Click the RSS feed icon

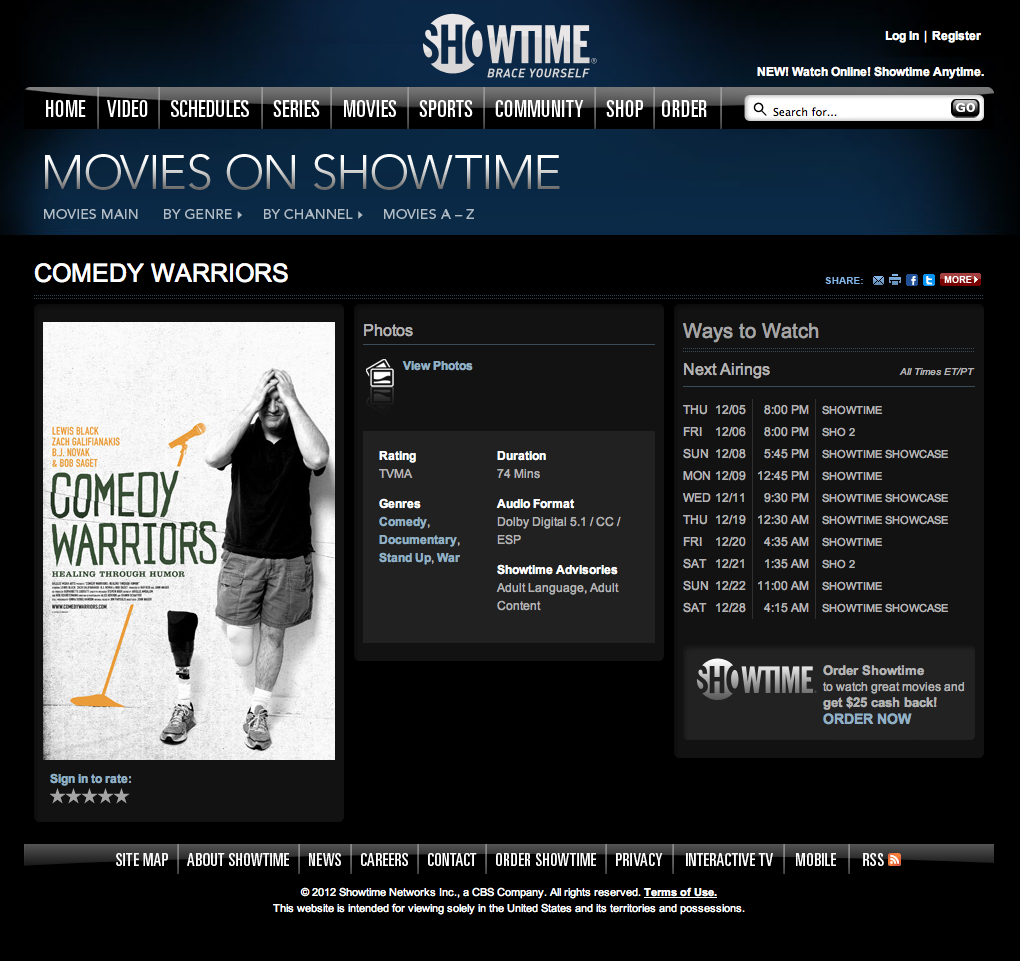tap(894, 859)
